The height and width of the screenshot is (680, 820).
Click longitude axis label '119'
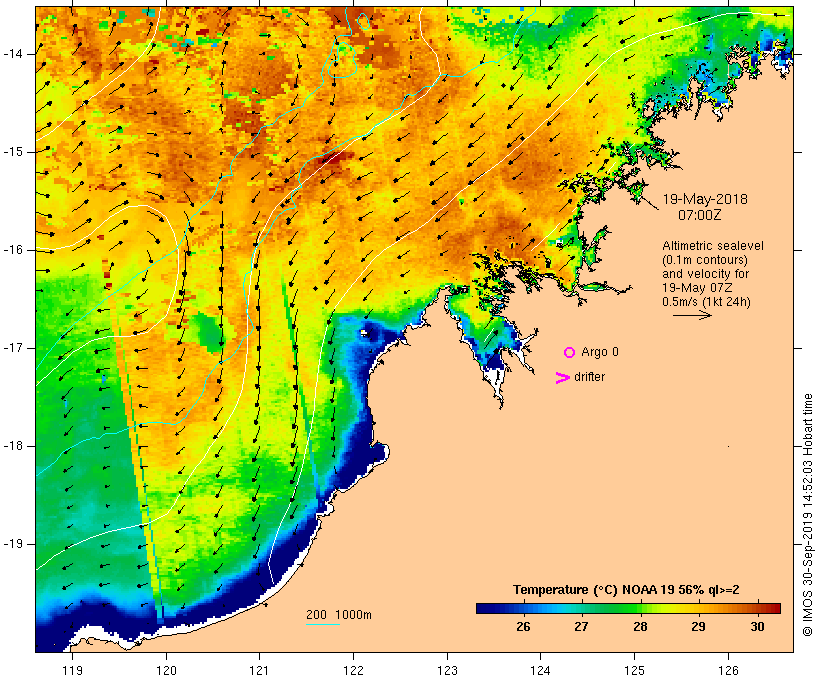(72, 670)
